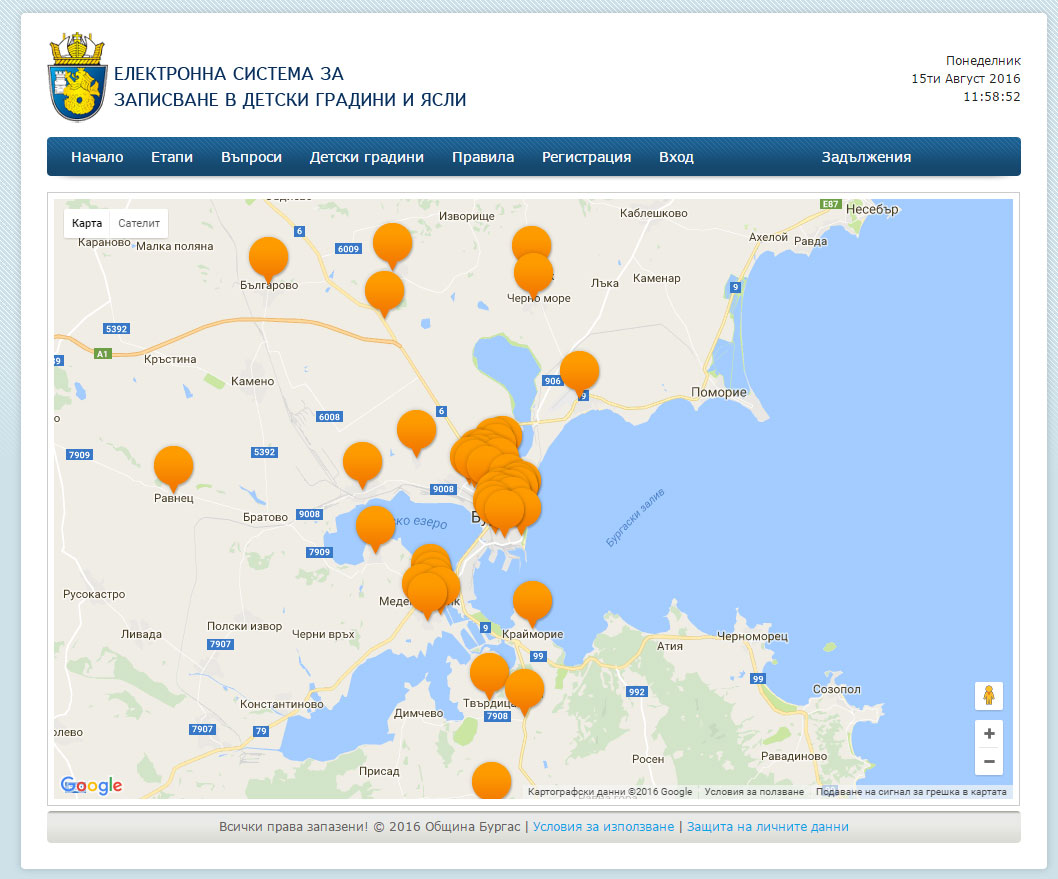
Task: Click the Русокастро label on map
Action: coord(94,594)
